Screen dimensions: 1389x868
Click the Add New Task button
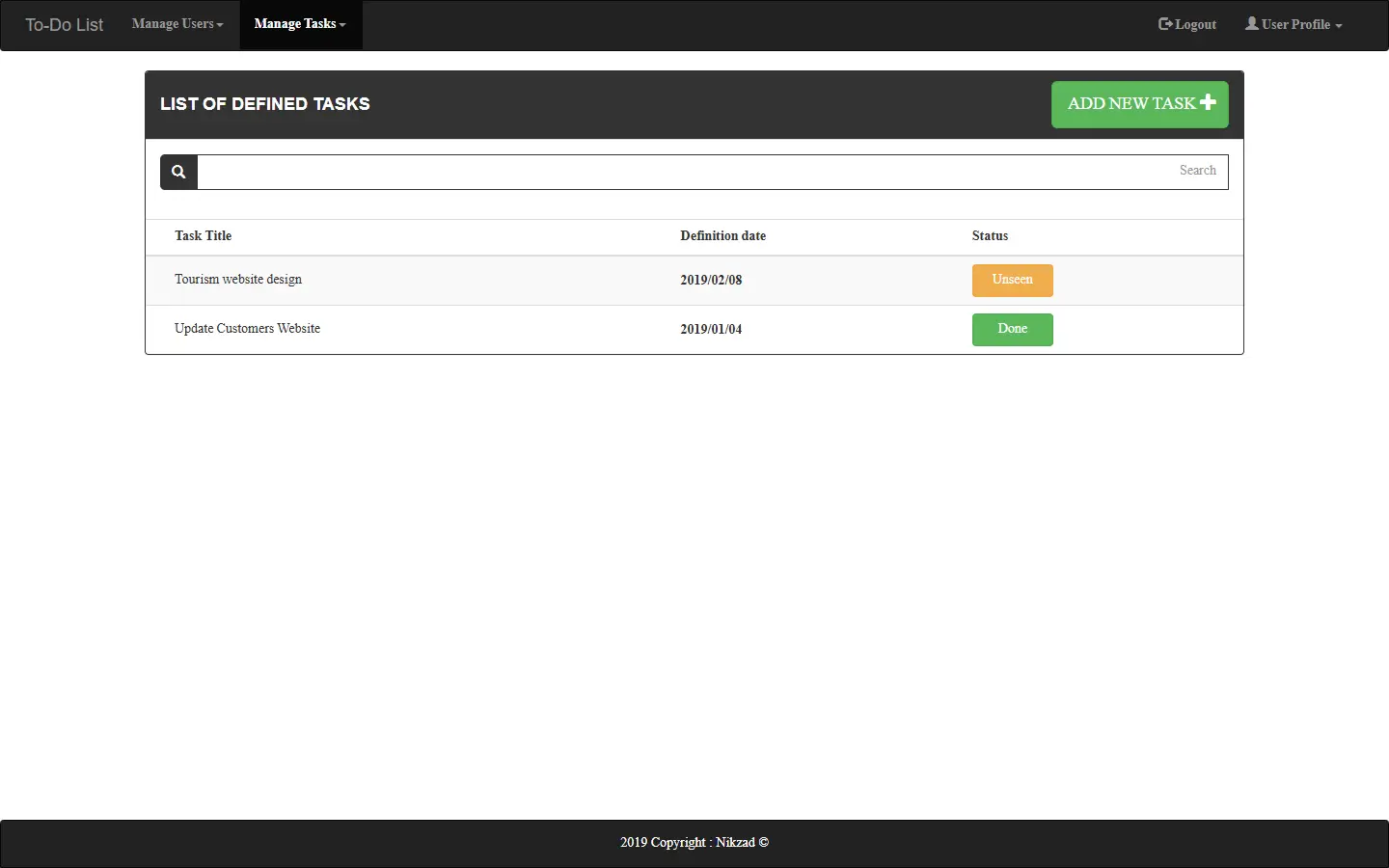point(1140,104)
